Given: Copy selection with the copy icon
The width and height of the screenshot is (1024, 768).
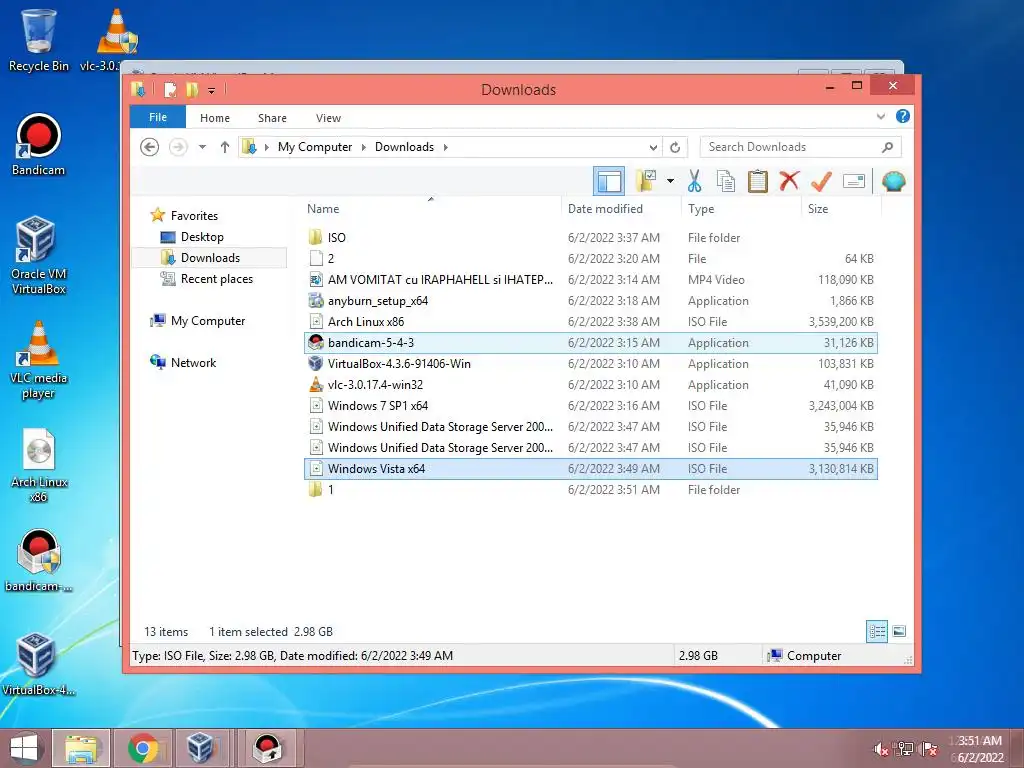Looking at the screenshot, I should click(x=726, y=181).
